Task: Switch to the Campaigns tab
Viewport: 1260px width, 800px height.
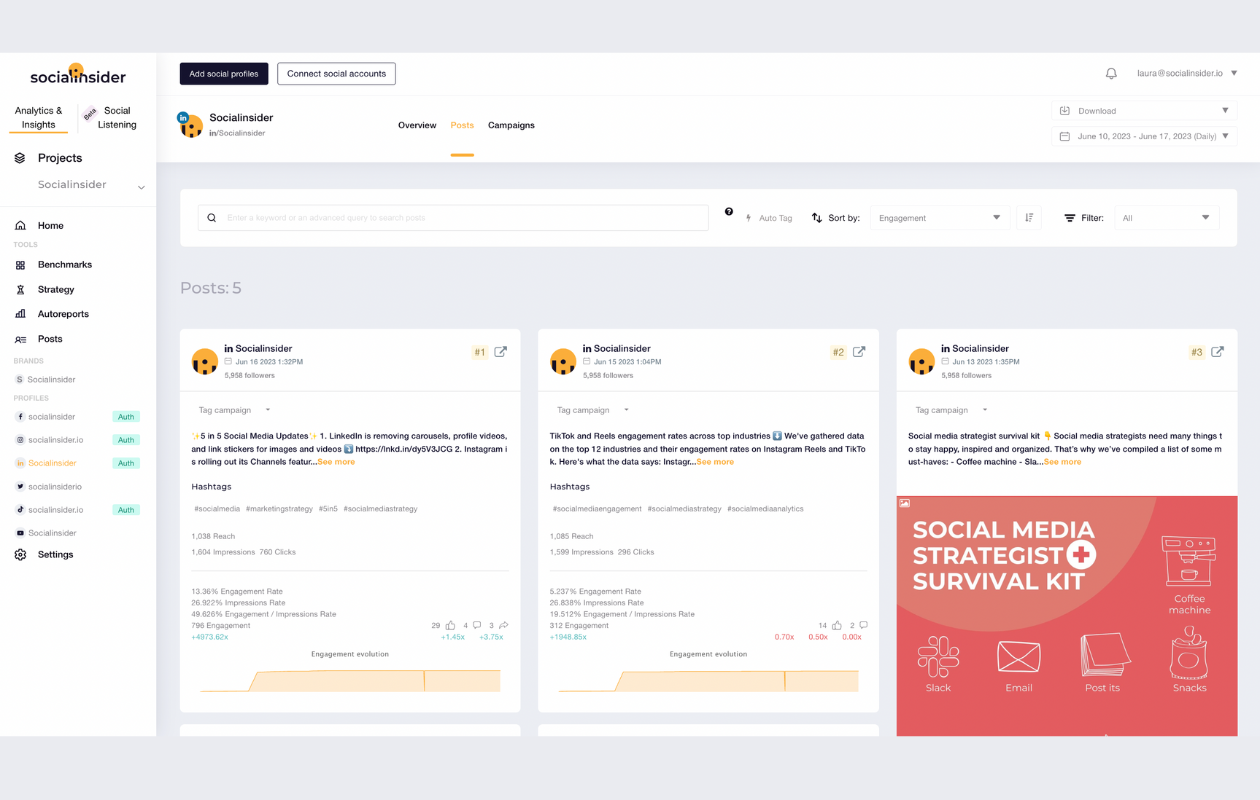Action: click(511, 125)
